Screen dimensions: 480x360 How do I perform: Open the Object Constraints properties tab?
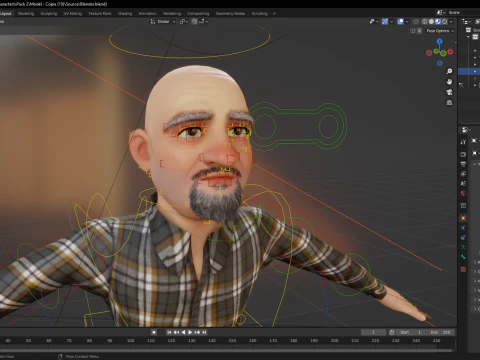[x=463, y=238]
